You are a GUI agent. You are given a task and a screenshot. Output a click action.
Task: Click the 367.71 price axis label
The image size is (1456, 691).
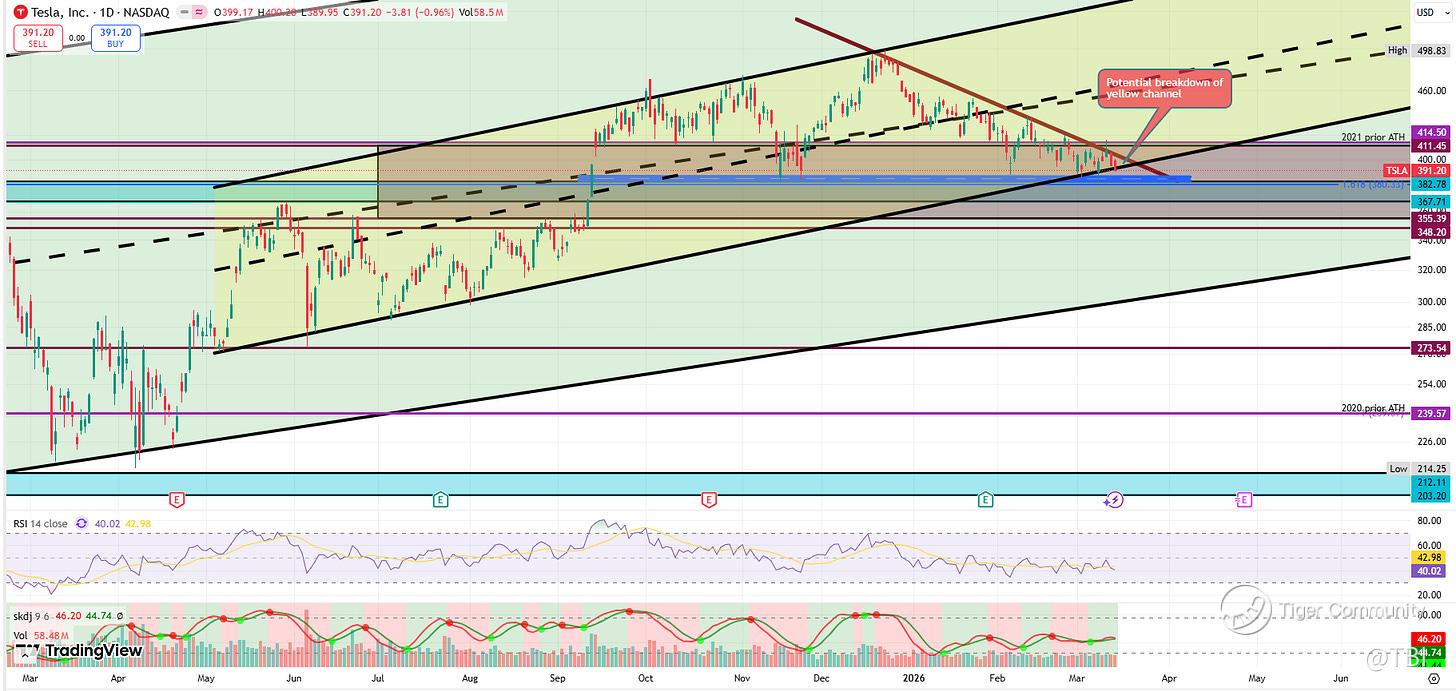[x=1429, y=201]
